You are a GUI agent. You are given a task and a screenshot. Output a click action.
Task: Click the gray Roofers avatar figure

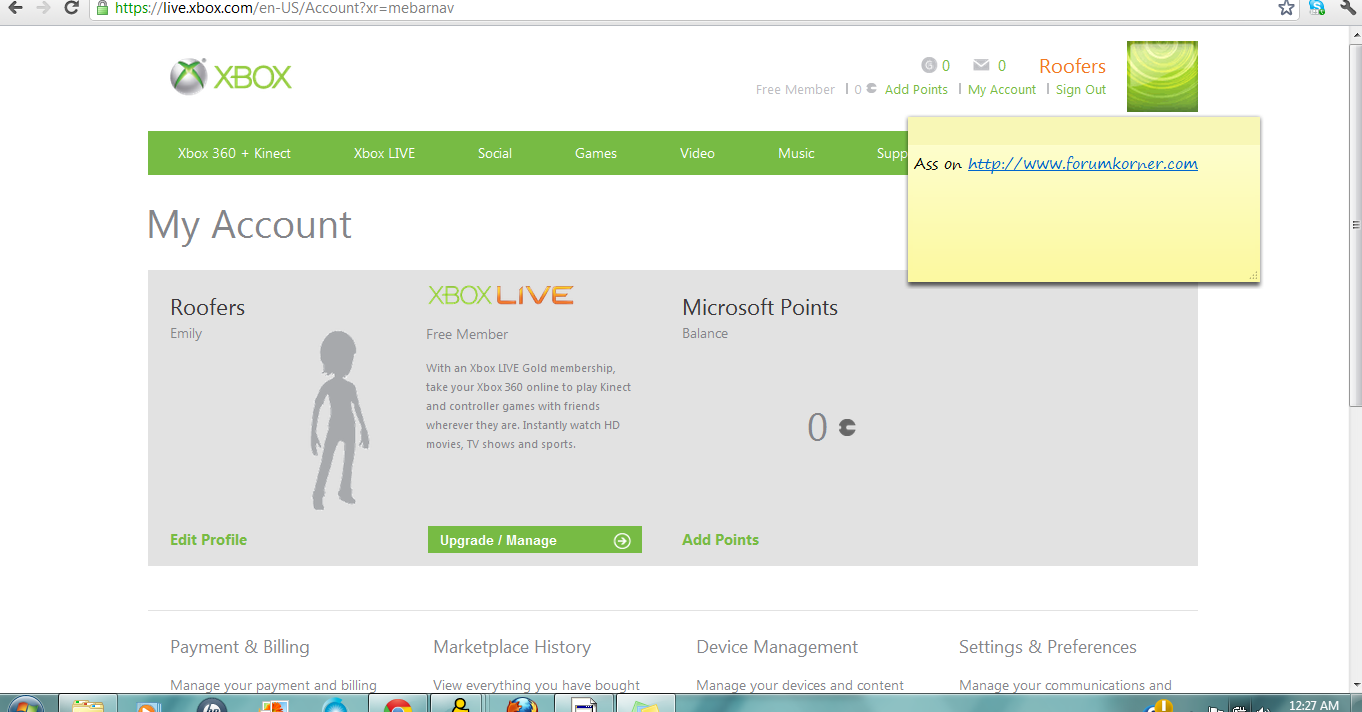[x=340, y=420]
